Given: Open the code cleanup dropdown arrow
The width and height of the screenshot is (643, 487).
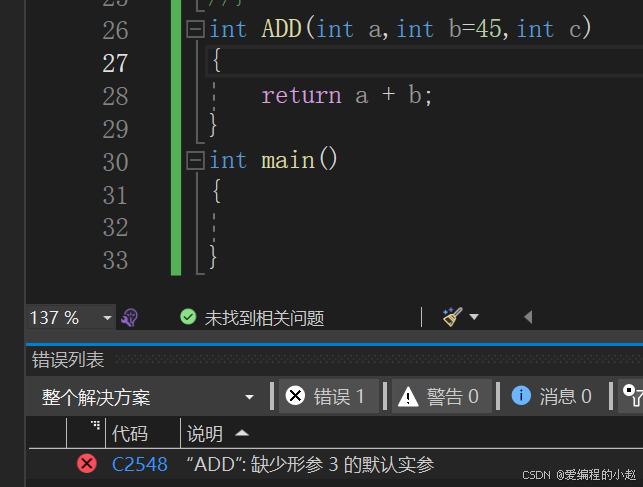Looking at the screenshot, I should [x=474, y=317].
